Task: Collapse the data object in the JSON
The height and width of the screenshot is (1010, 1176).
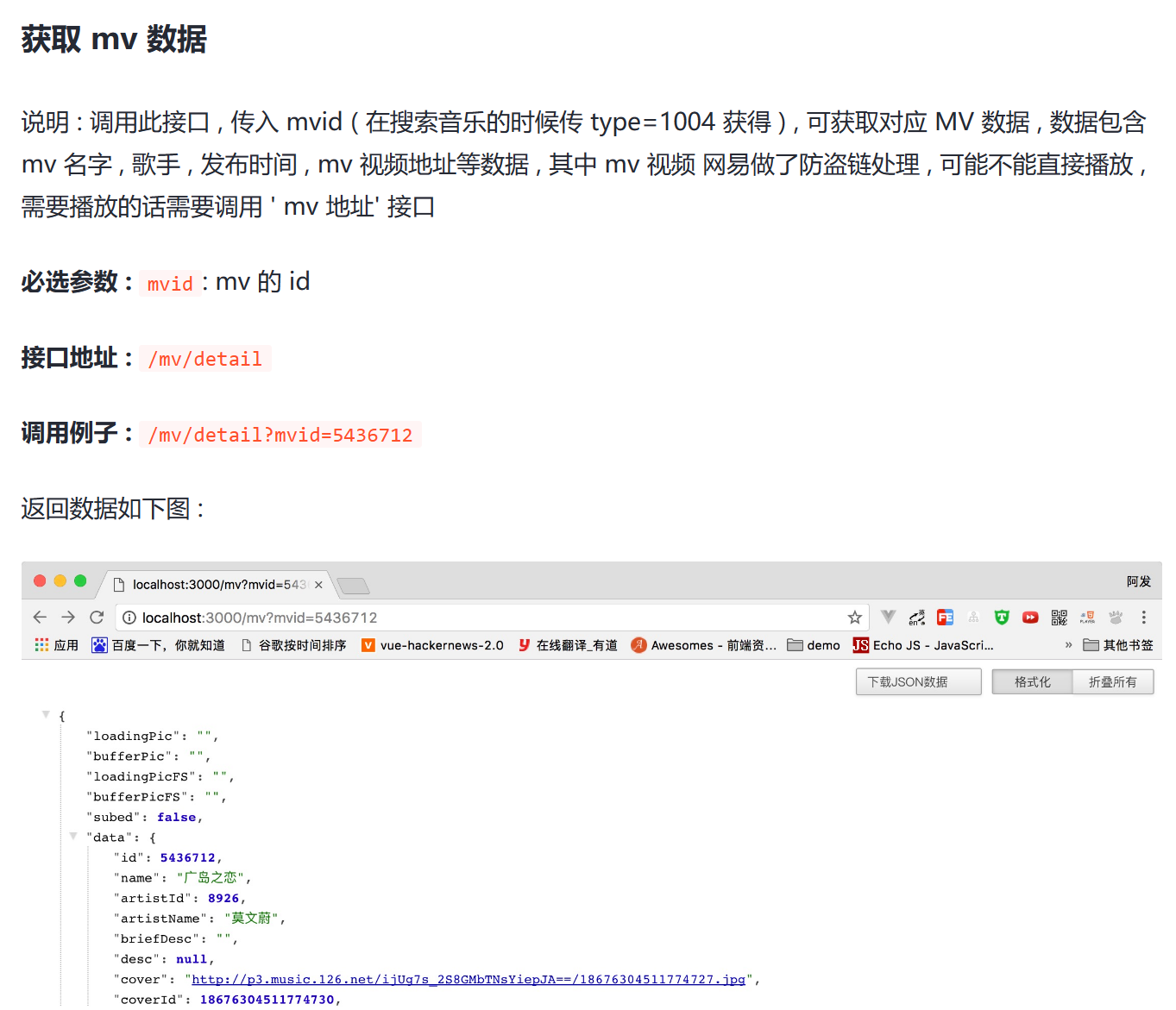Action: (x=73, y=836)
